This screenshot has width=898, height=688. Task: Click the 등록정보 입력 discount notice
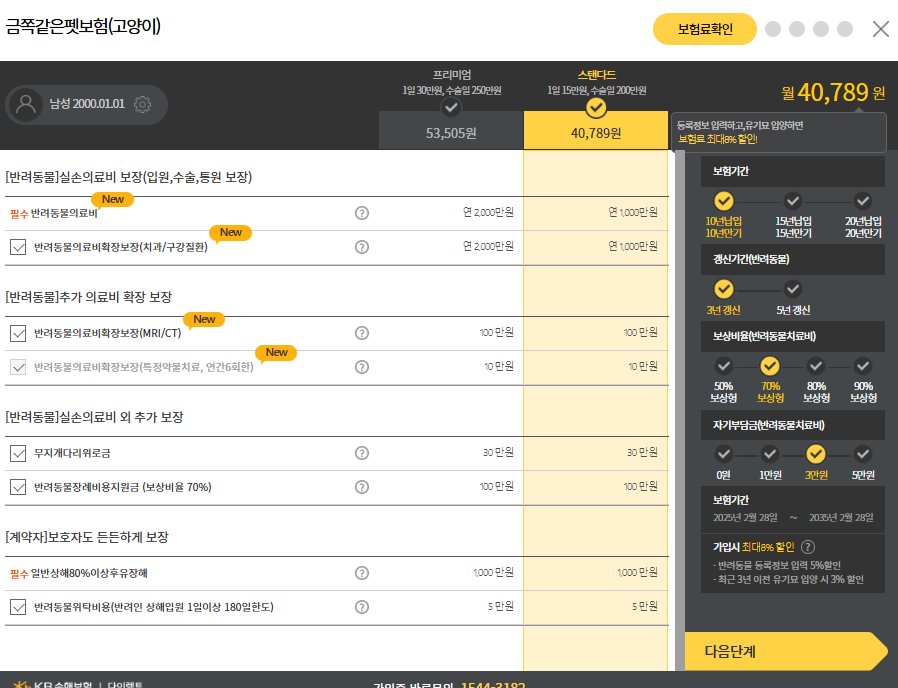(x=779, y=132)
